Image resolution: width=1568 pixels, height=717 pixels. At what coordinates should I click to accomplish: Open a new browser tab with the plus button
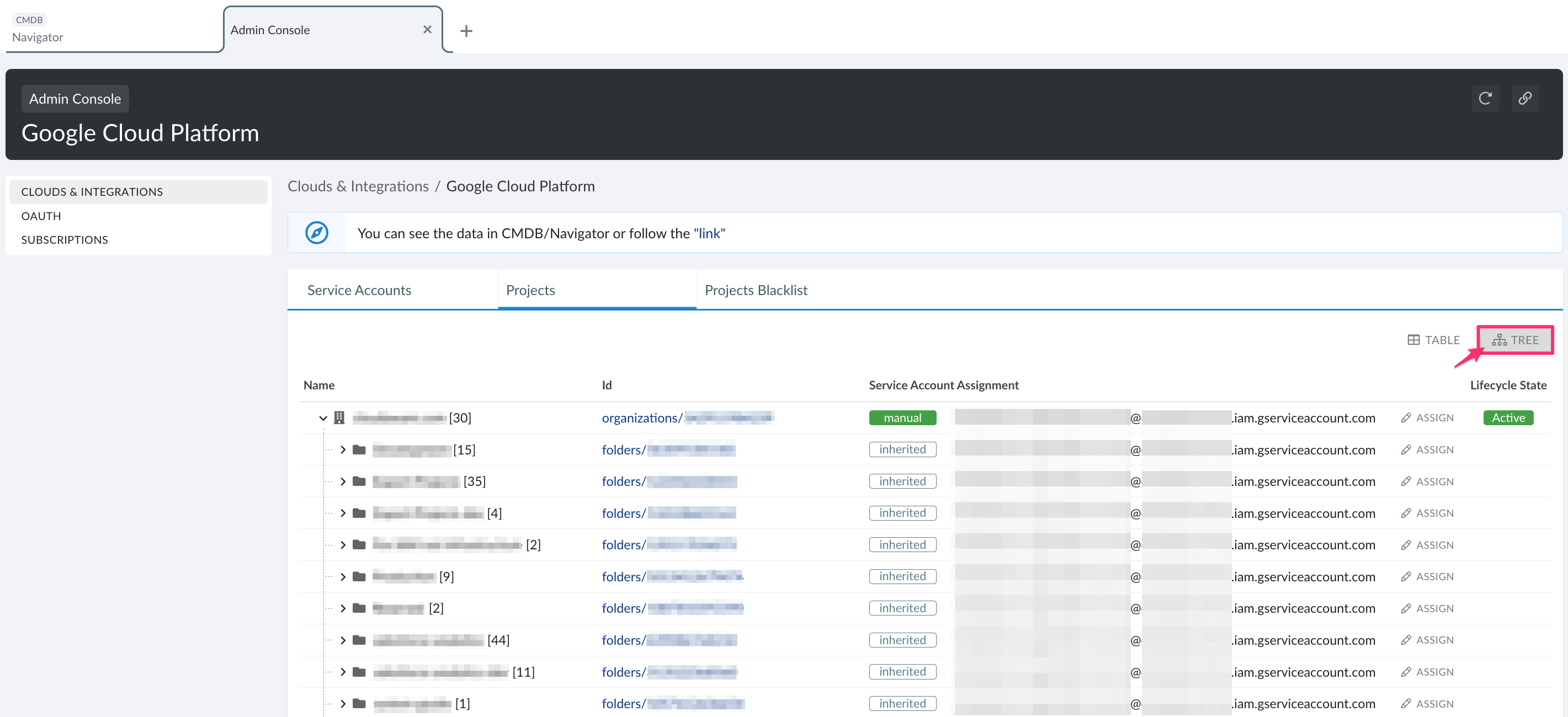click(x=466, y=30)
